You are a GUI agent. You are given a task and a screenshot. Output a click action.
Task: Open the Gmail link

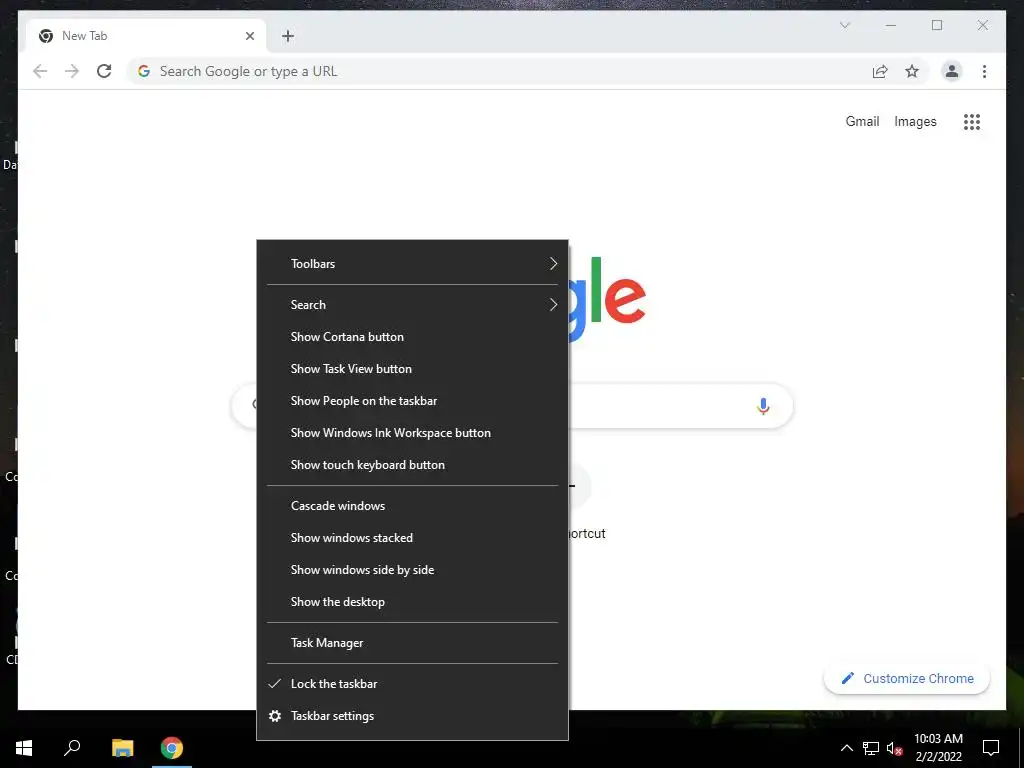pos(862,121)
